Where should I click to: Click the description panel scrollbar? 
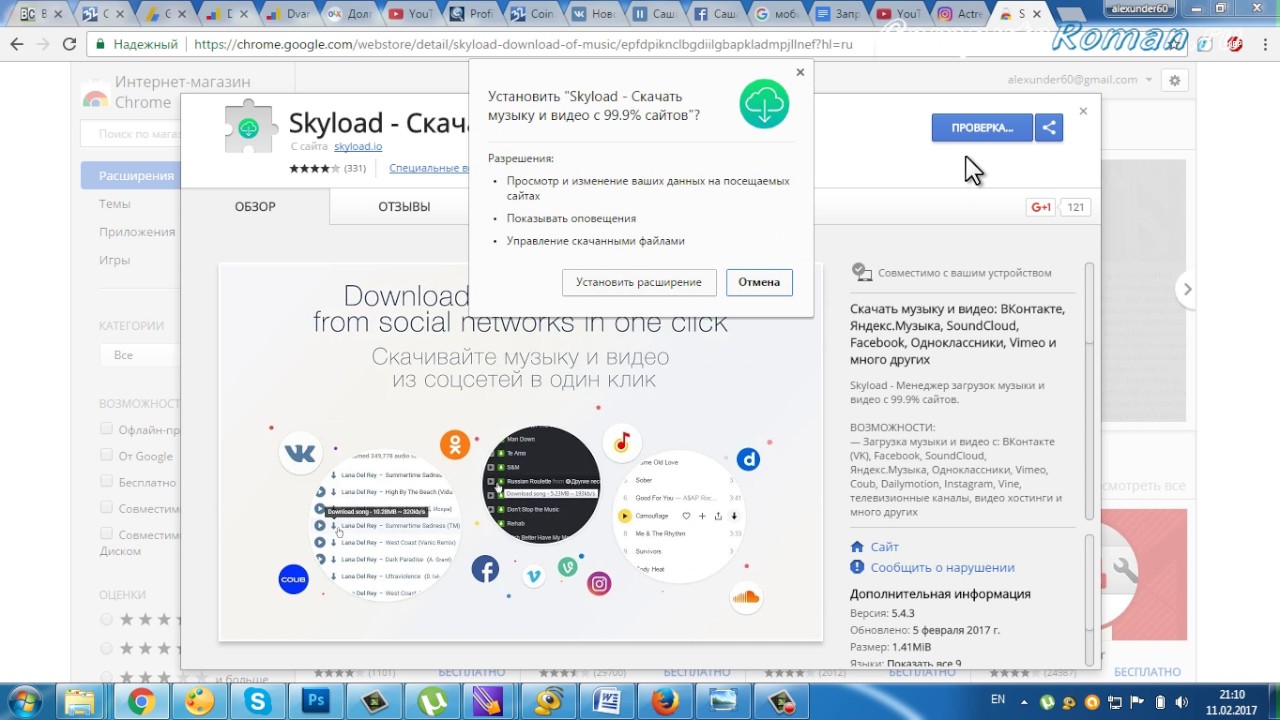click(x=1089, y=390)
